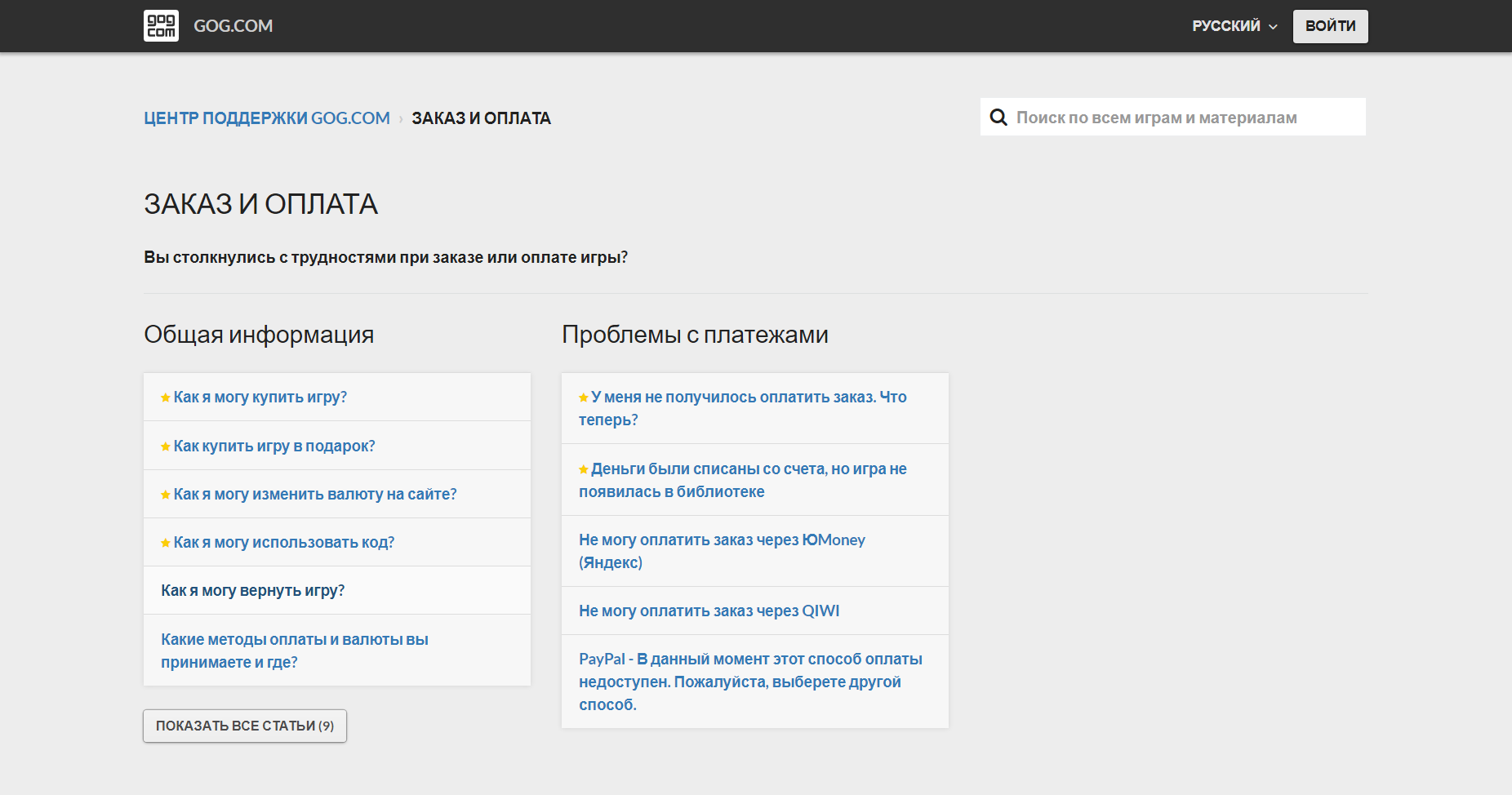1512x795 pixels.
Task: Open Центр поддержки GOG.COM breadcrumb link
Action: coord(267,118)
